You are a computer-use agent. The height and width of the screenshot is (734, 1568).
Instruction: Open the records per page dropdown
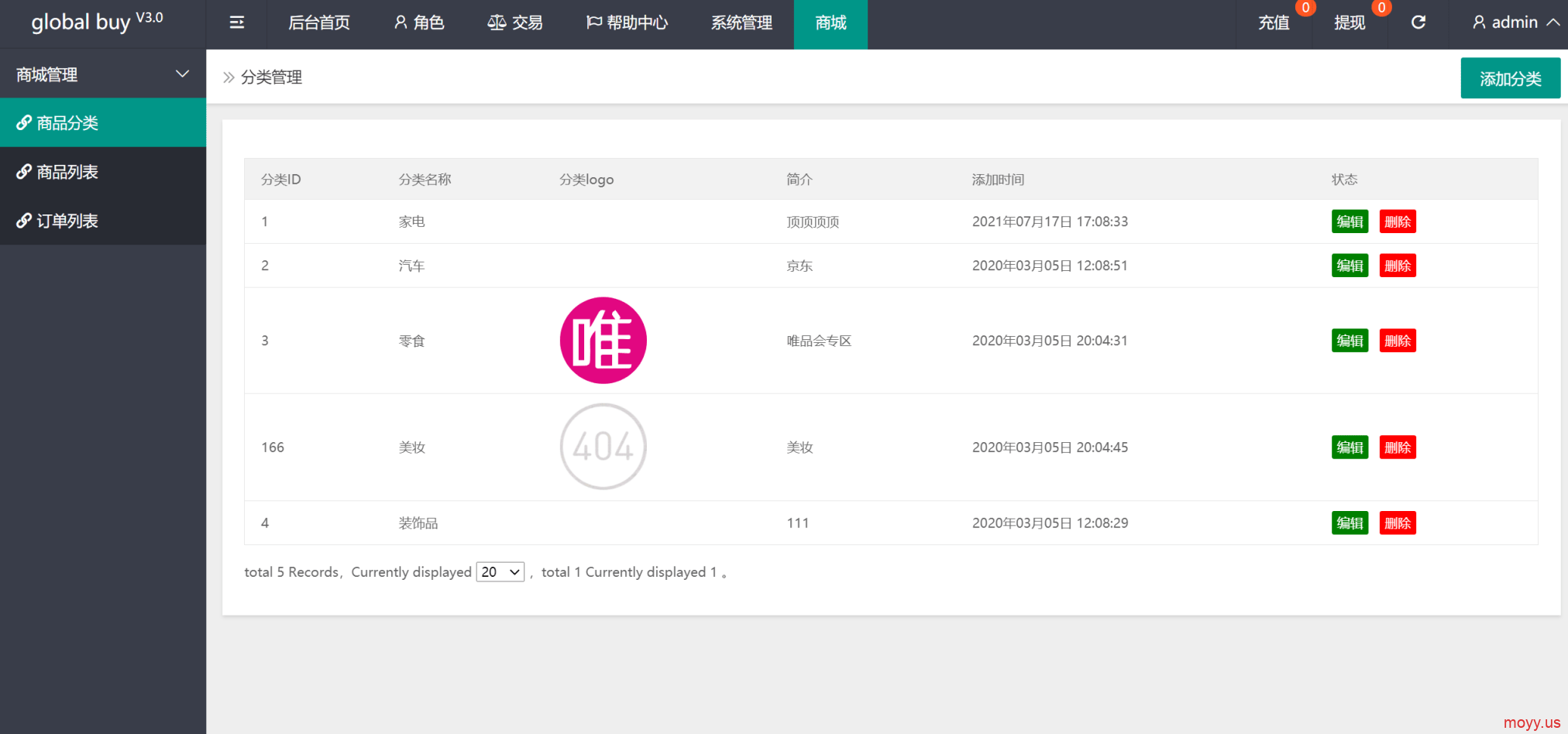tap(500, 572)
